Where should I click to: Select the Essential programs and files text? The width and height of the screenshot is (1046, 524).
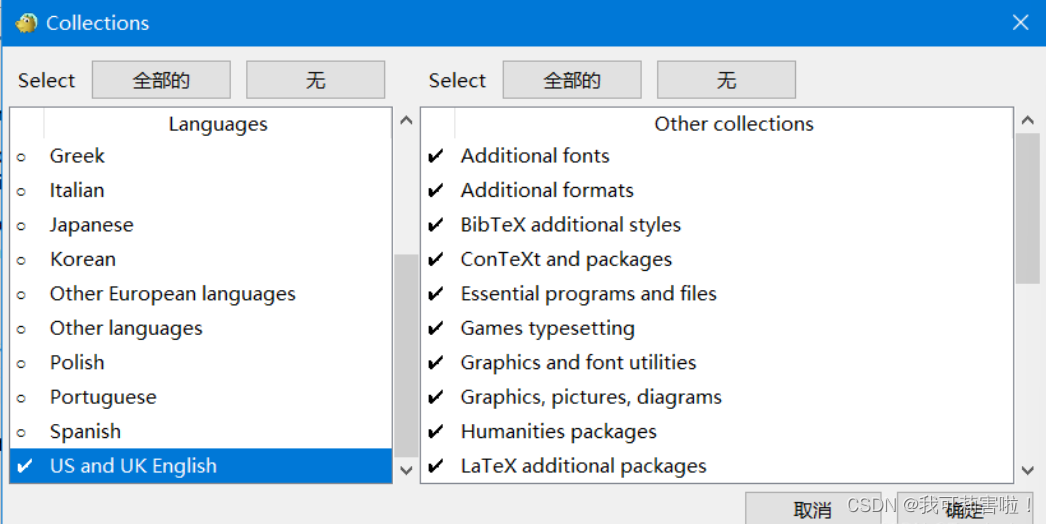(588, 294)
